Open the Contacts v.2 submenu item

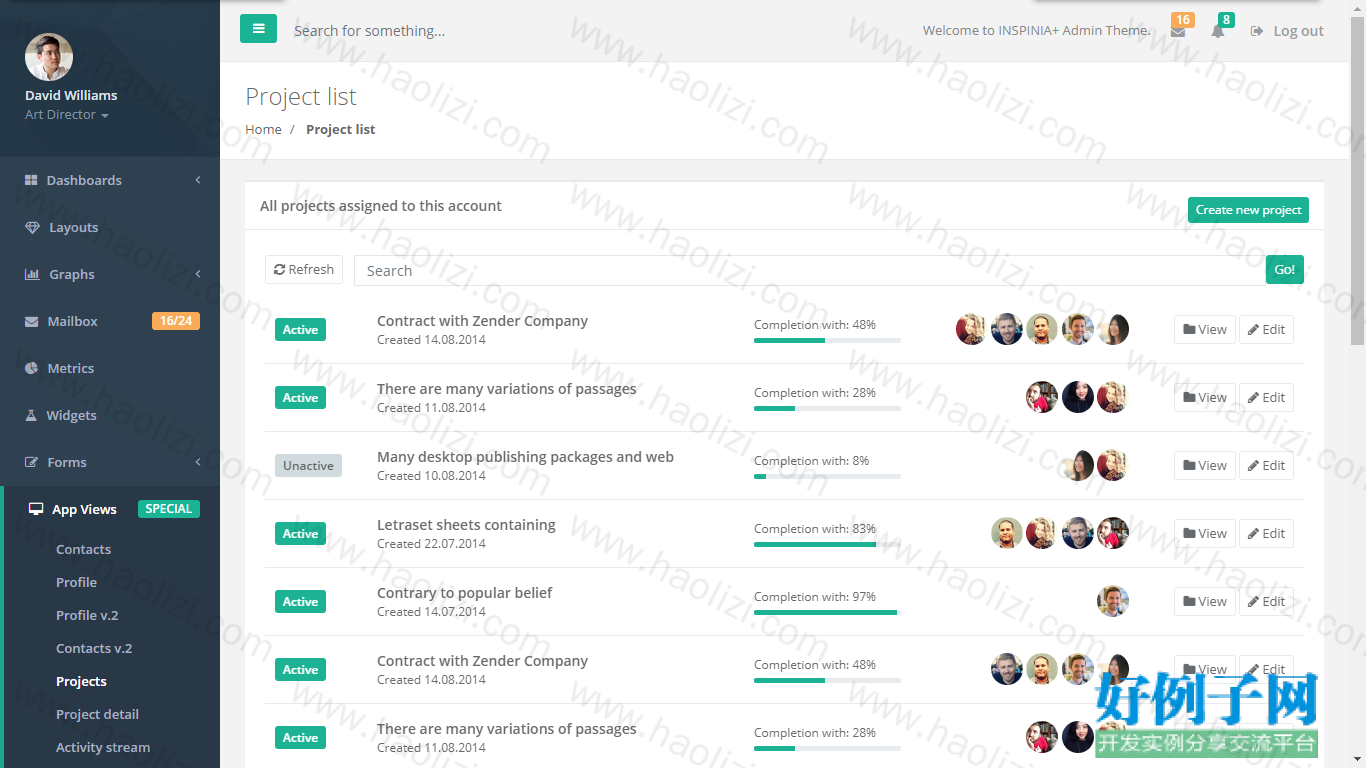94,648
